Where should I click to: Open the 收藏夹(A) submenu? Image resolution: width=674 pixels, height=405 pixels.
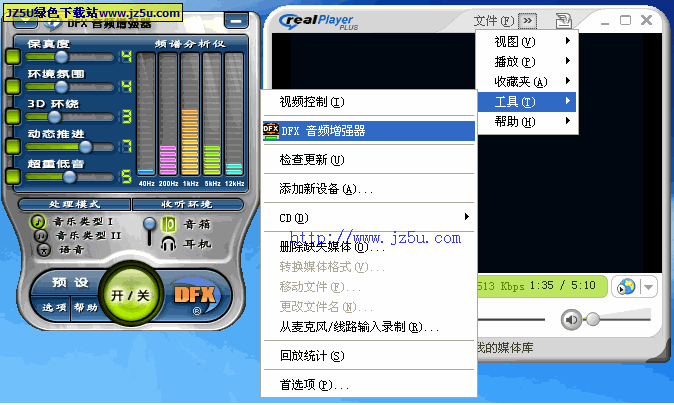click(x=527, y=81)
